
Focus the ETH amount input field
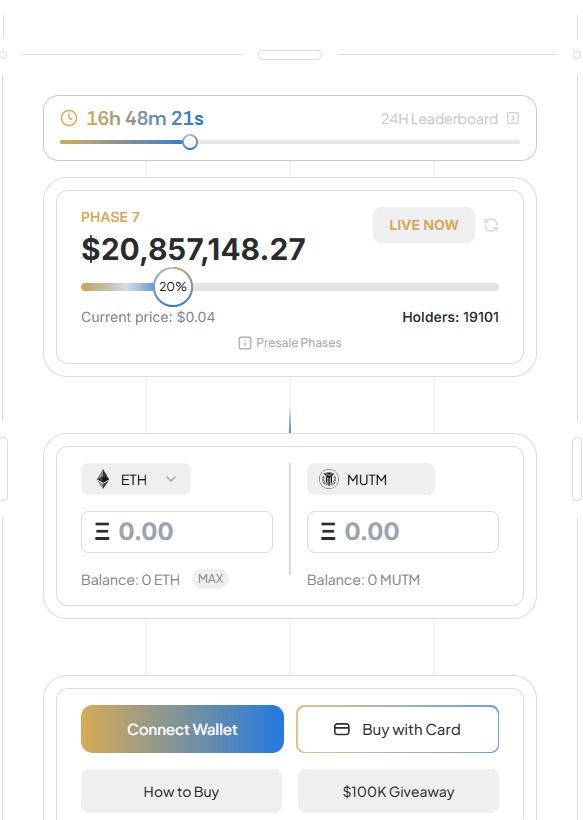click(177, 532)
